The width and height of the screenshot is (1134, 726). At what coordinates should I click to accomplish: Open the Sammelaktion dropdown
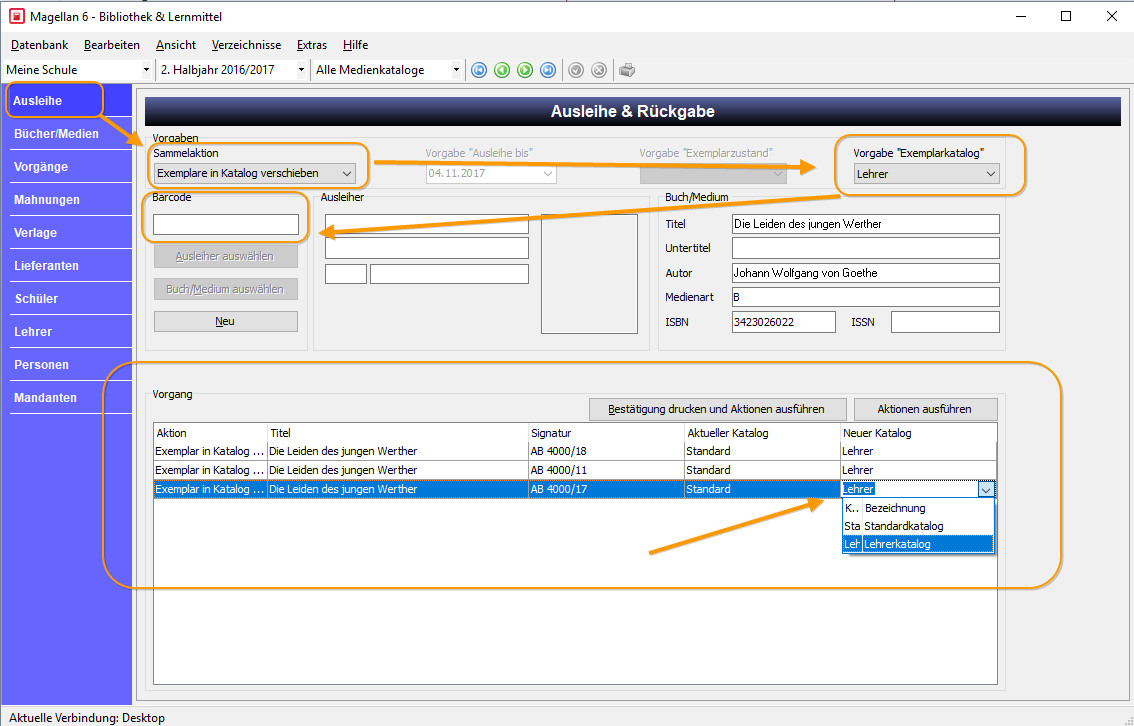pos(255,174)
